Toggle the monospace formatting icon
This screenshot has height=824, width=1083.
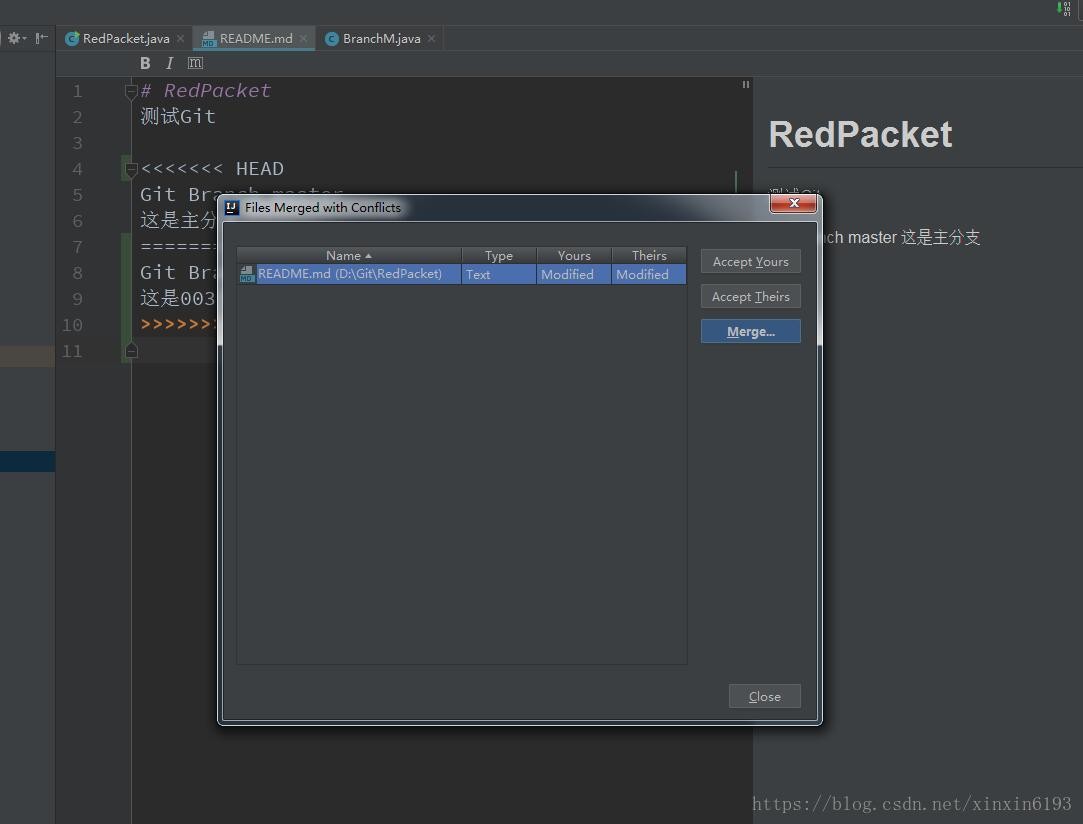(195, 63)
